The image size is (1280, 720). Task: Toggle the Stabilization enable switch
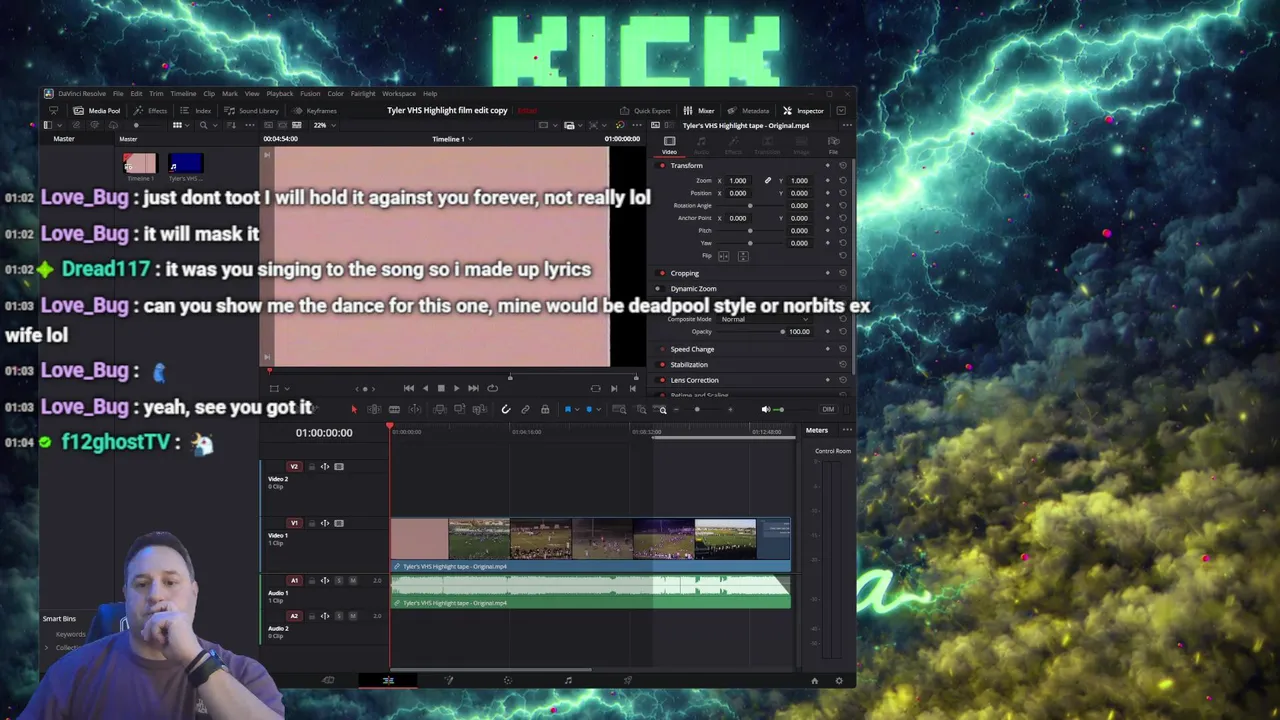coord(662,365)
